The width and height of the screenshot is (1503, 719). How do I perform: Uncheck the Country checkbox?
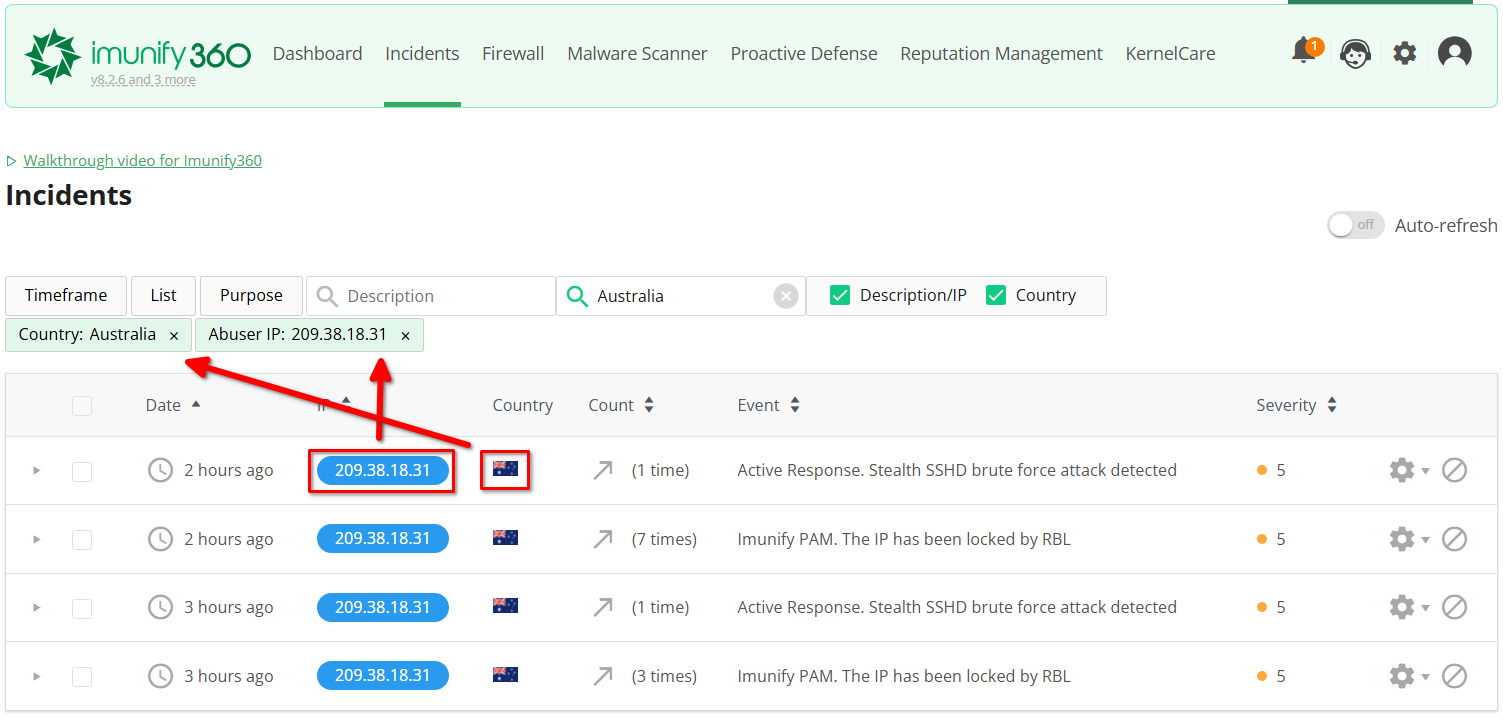(996, 295)
